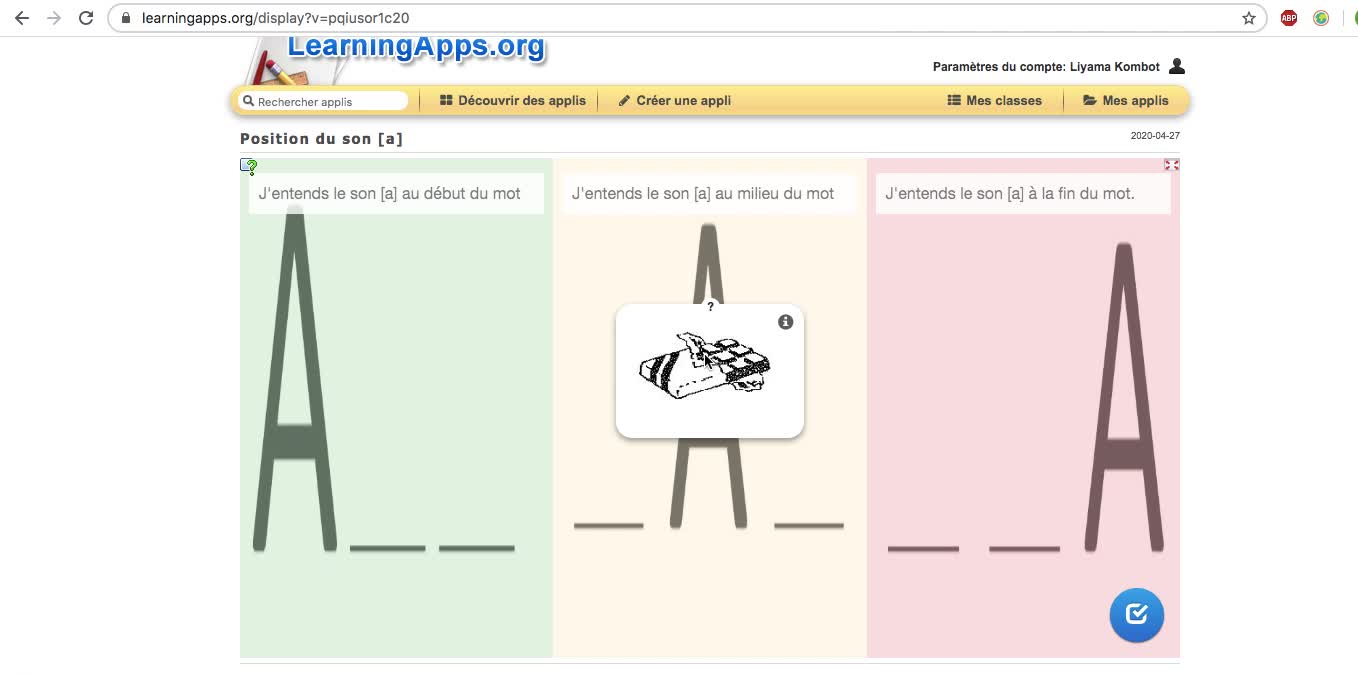Open info icon on the picture card
Viewport: 1358px width, 674px height.
(x=785, y=322)
